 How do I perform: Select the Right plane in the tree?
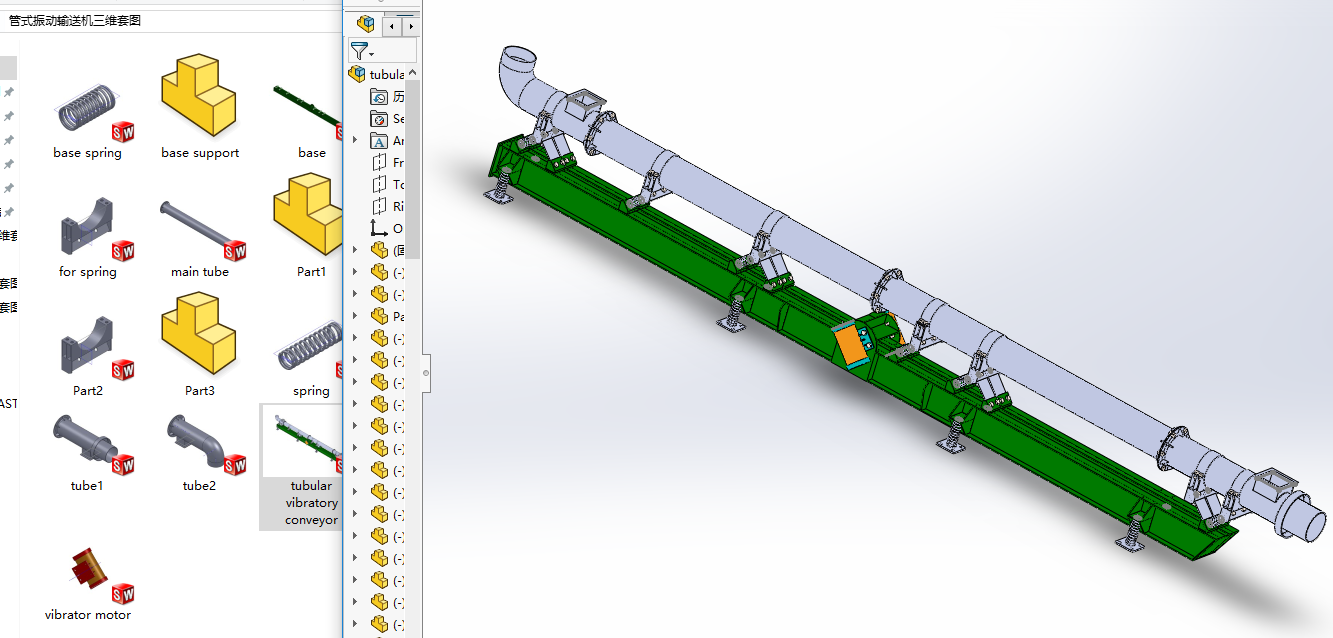pyautogui.click(x=388, y=207)
